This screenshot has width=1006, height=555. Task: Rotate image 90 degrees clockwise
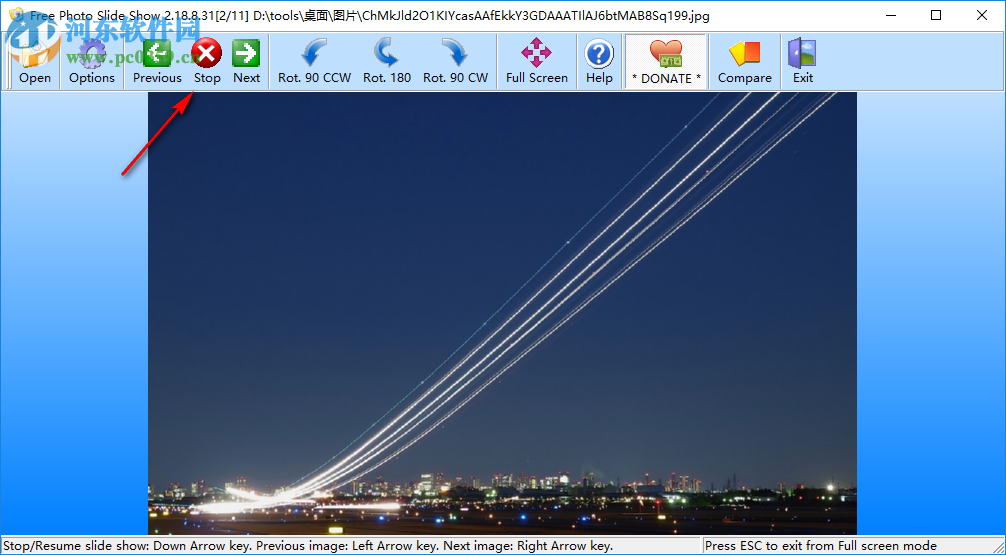(x=456, y=62)
